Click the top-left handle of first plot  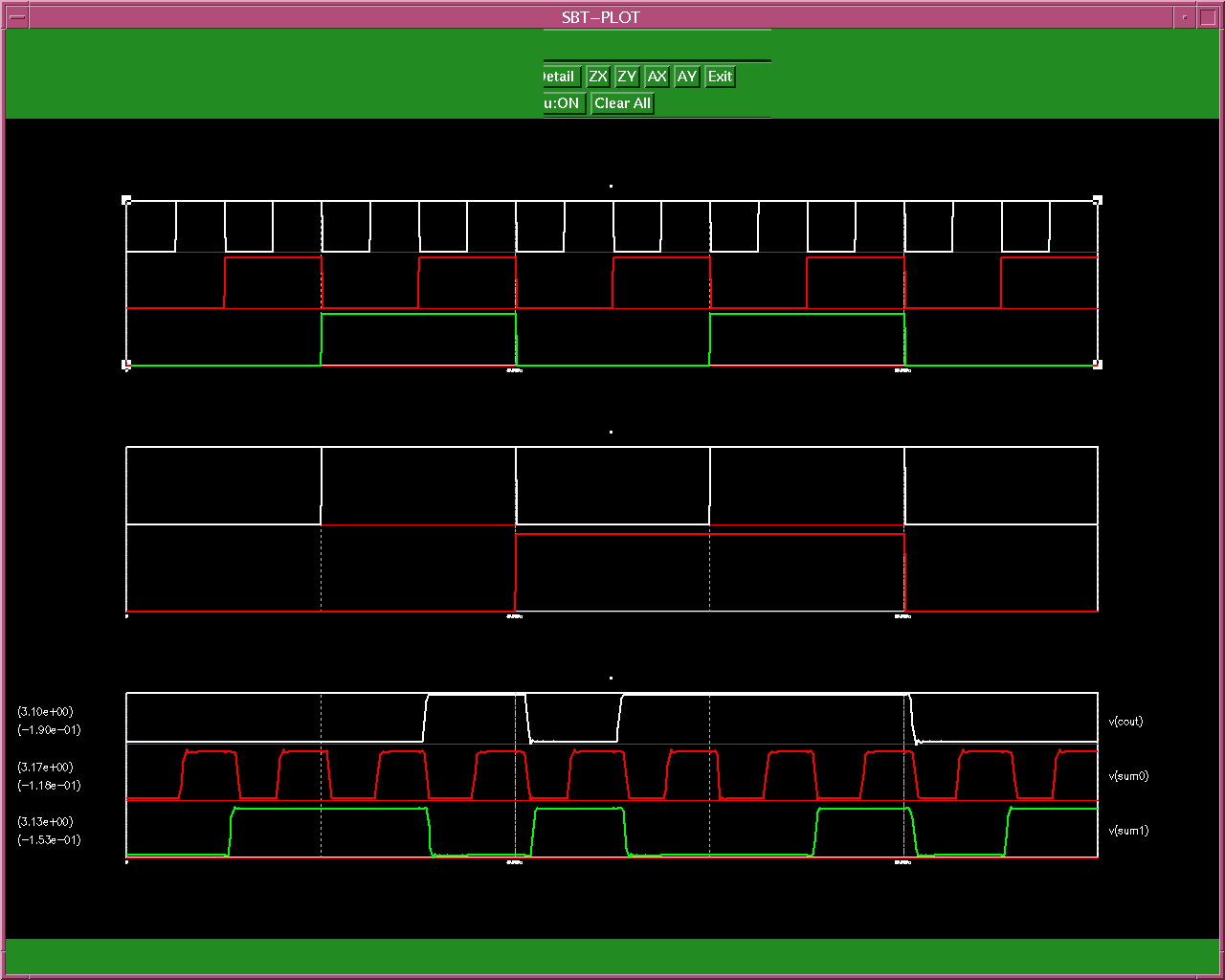[126, 200]
